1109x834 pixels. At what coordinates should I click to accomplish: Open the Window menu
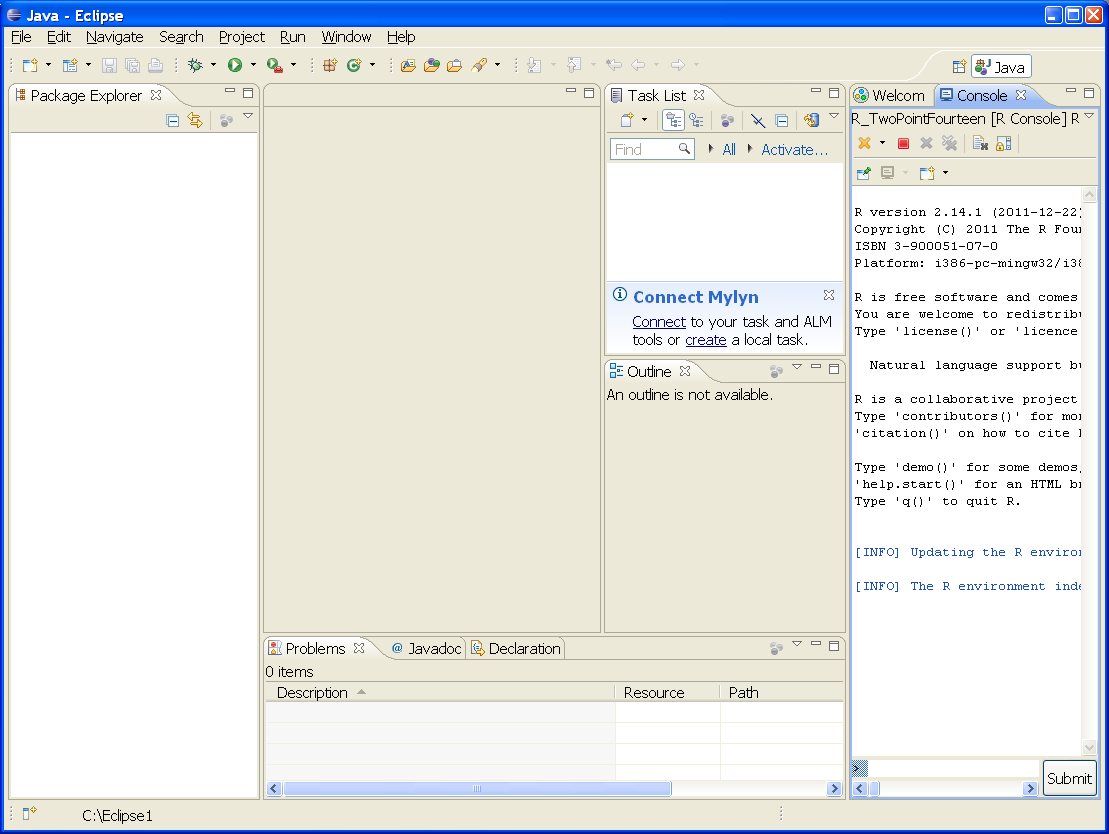click(x=346, y=37)
